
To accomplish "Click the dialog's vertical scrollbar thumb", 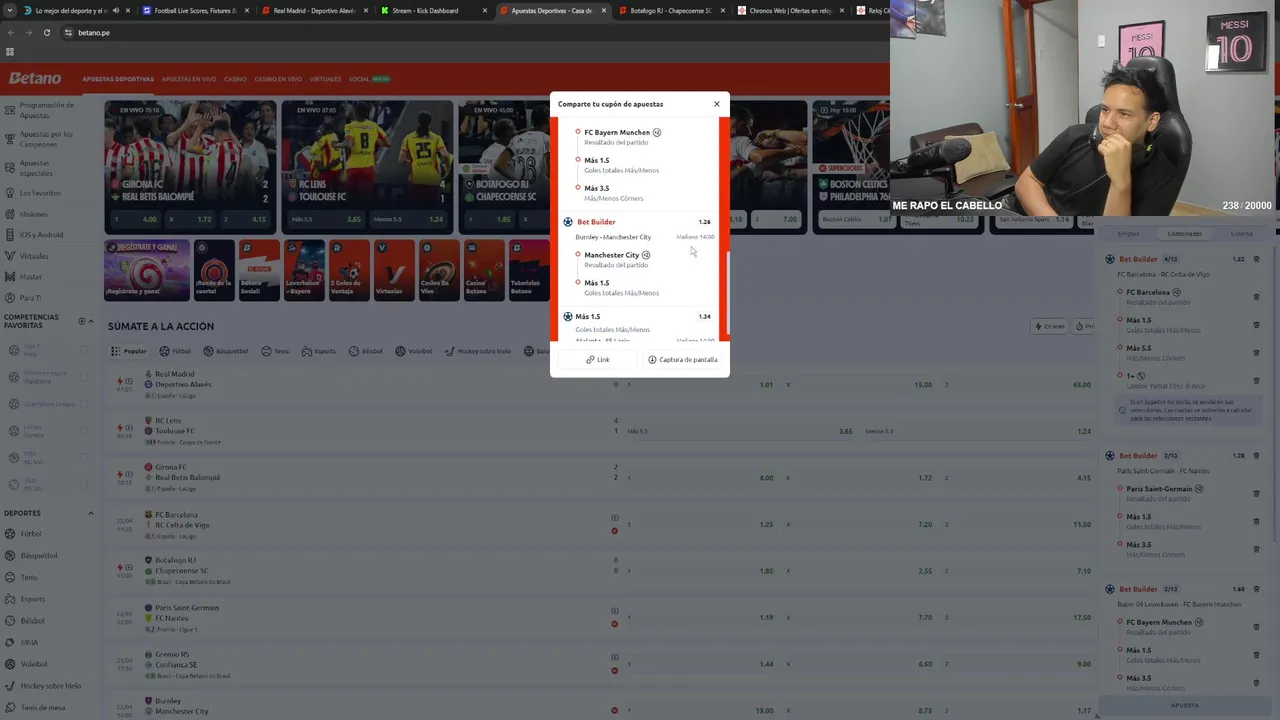I will point(727,291).
